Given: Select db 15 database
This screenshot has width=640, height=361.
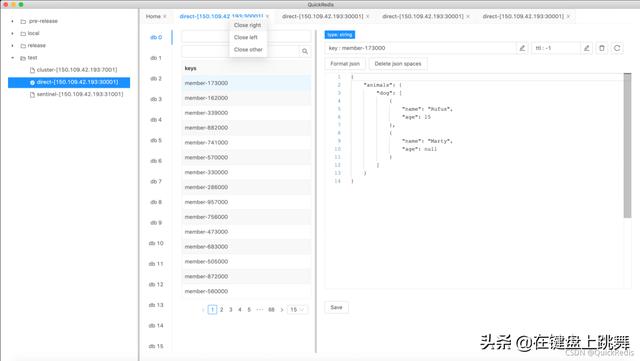Looking at the screenshot, I should tap(156, 346).
